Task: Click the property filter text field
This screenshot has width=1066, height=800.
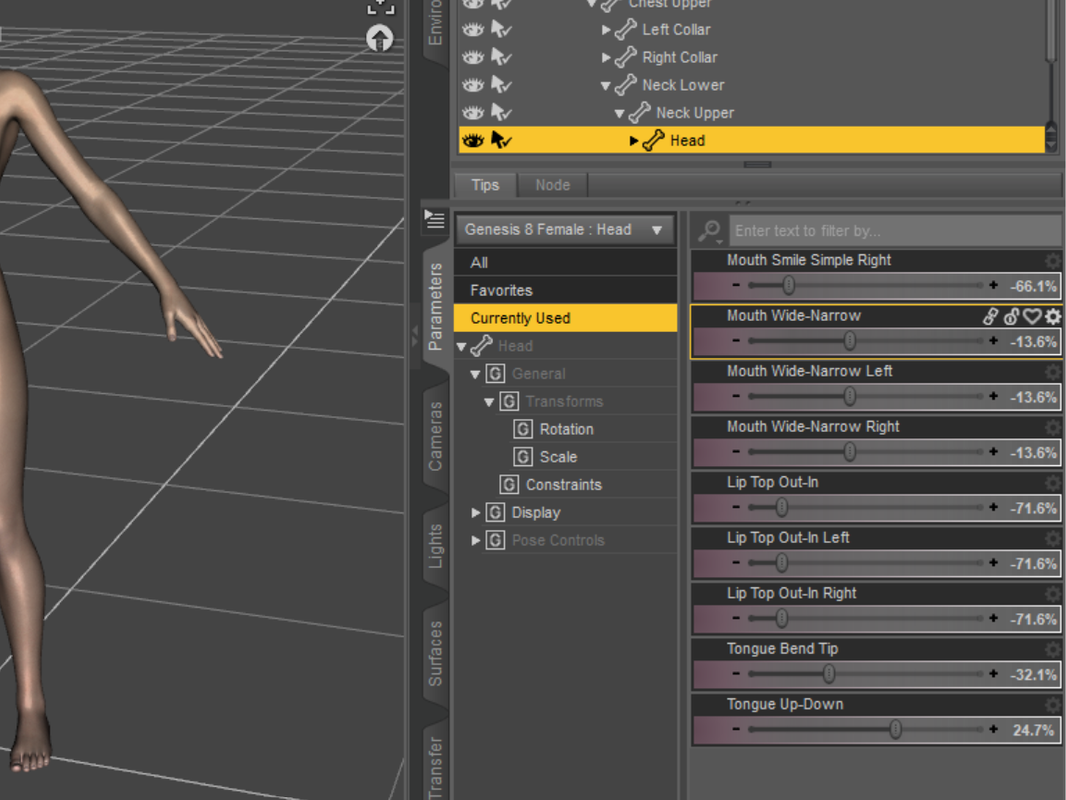Action: pyautogui.click(x=895, y=231)
